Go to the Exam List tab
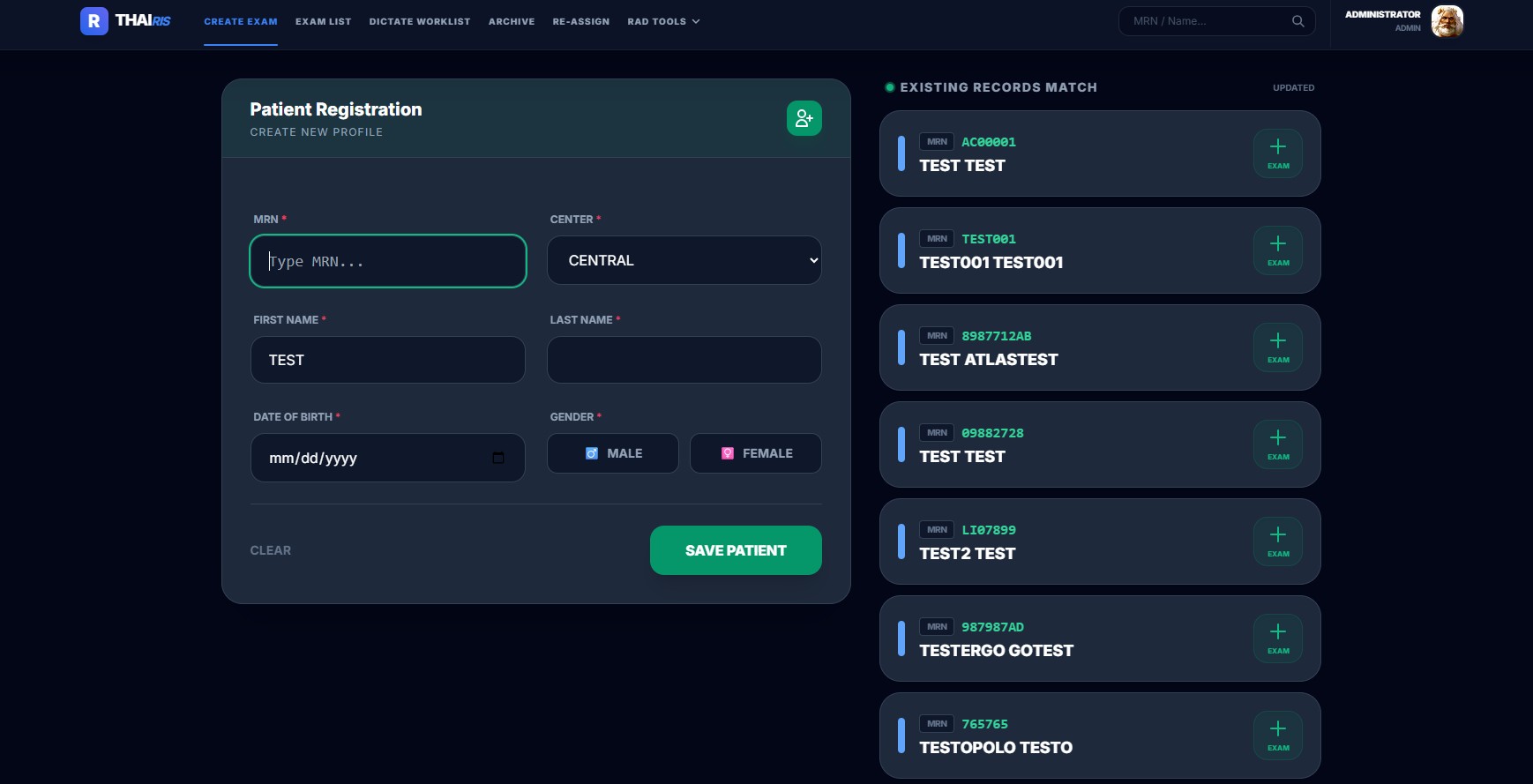Viewport: 1533px width, 784px height. tap(323, 21)
